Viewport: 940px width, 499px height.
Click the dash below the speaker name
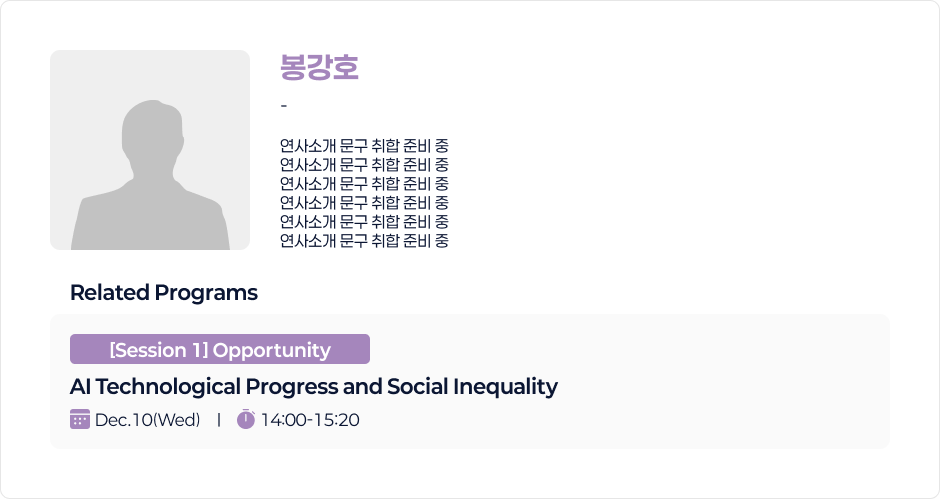tap(284, 106)
